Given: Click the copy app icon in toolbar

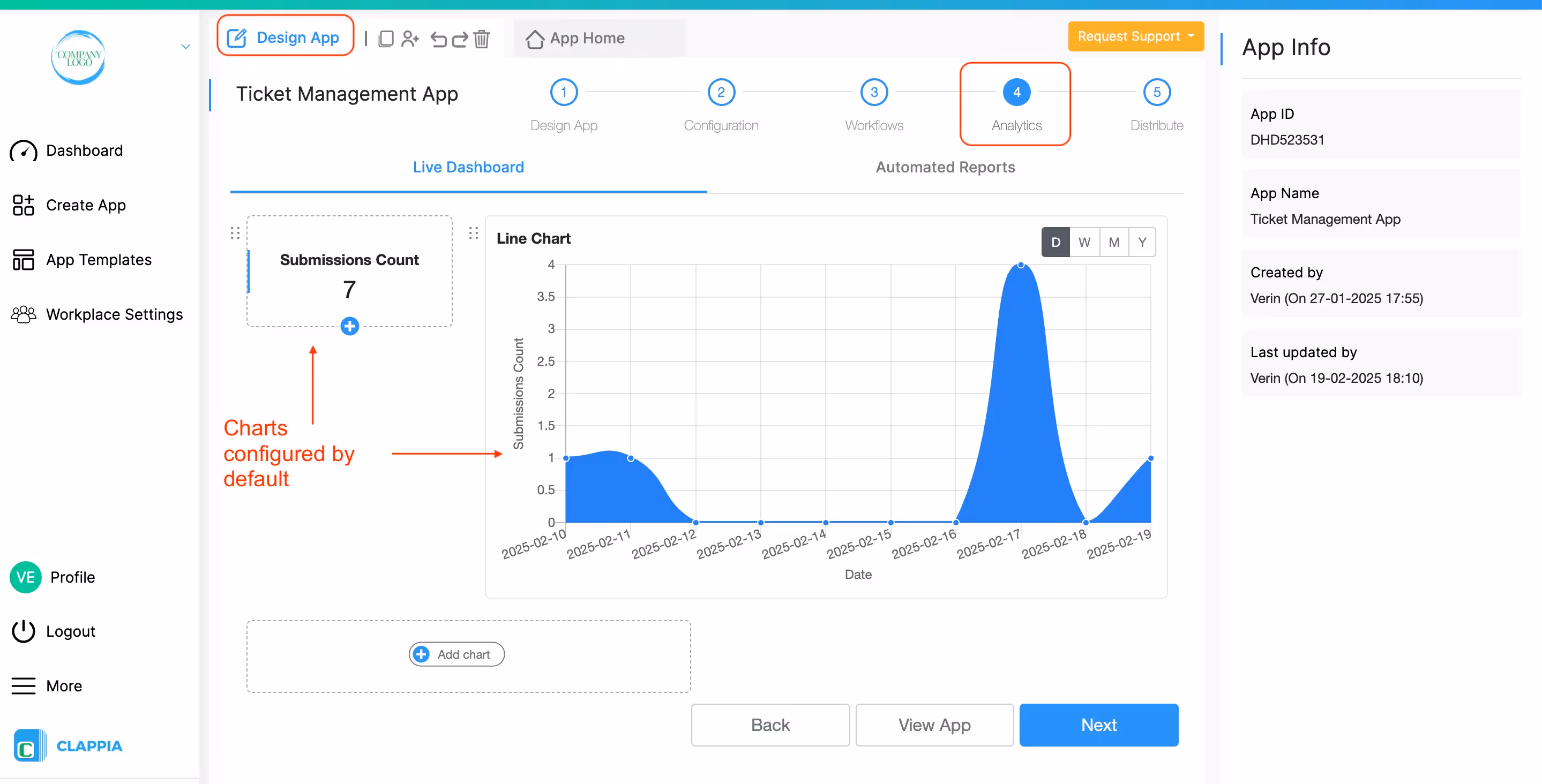Looking at the screenshot, I should coord(386,39).
